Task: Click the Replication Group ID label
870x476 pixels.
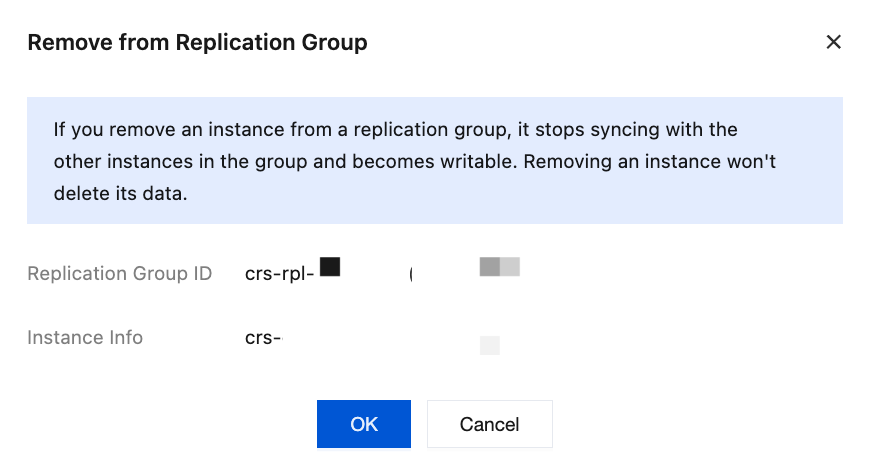Action: coord(119,274)
